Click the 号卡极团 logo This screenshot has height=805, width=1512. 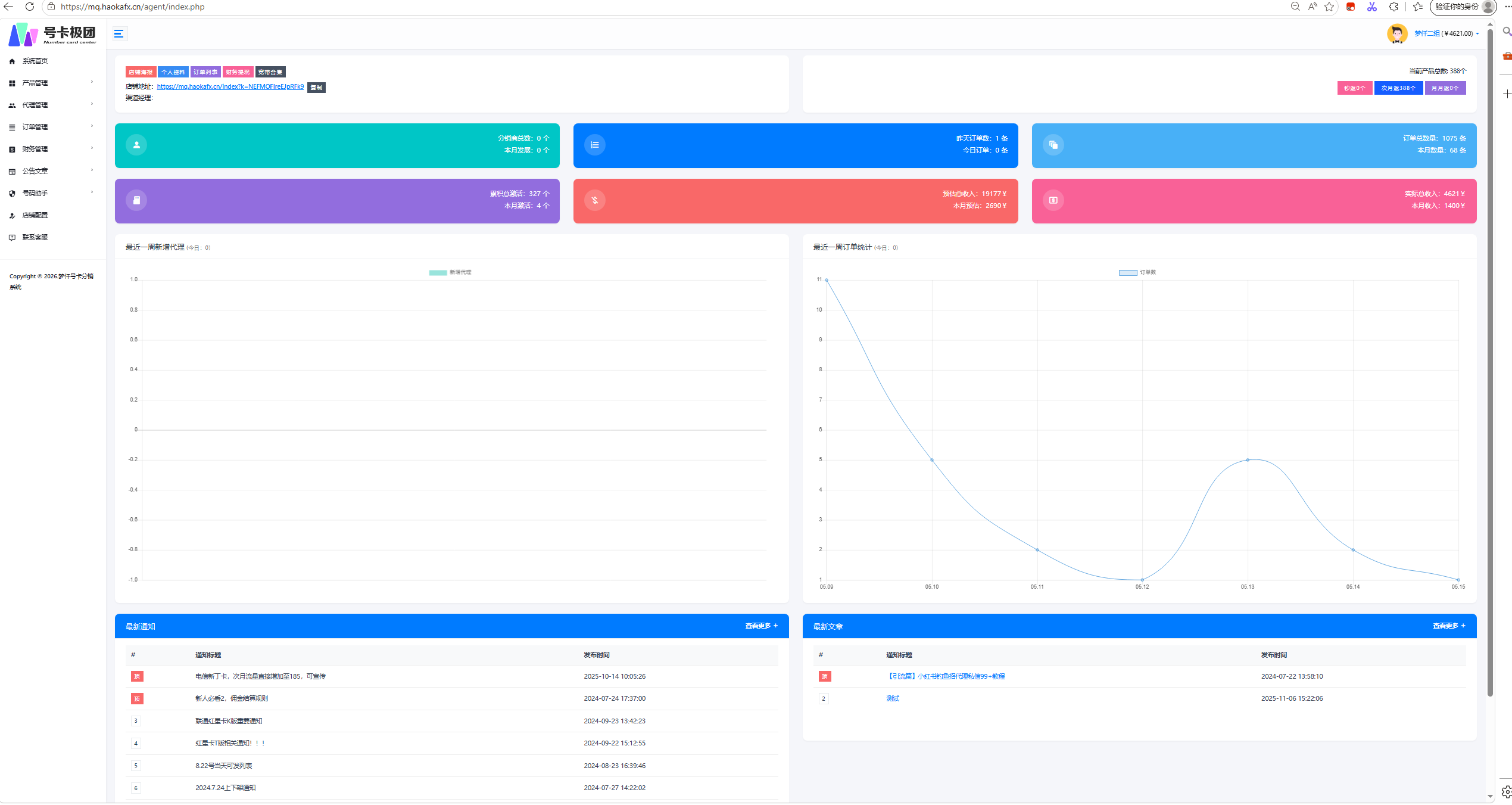click(x=52, y=34)
